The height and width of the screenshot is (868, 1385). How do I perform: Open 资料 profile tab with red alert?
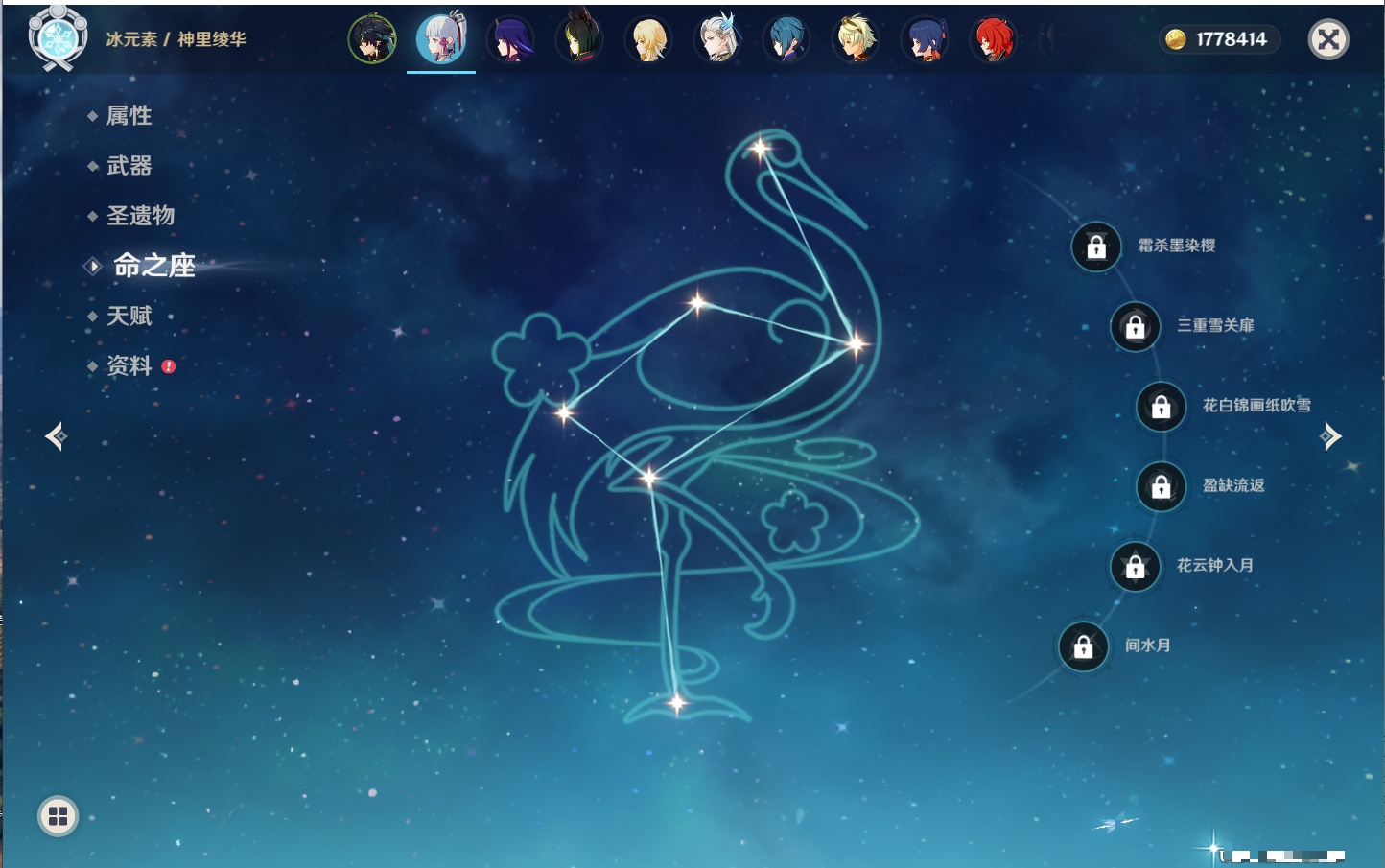click(129, 366)
